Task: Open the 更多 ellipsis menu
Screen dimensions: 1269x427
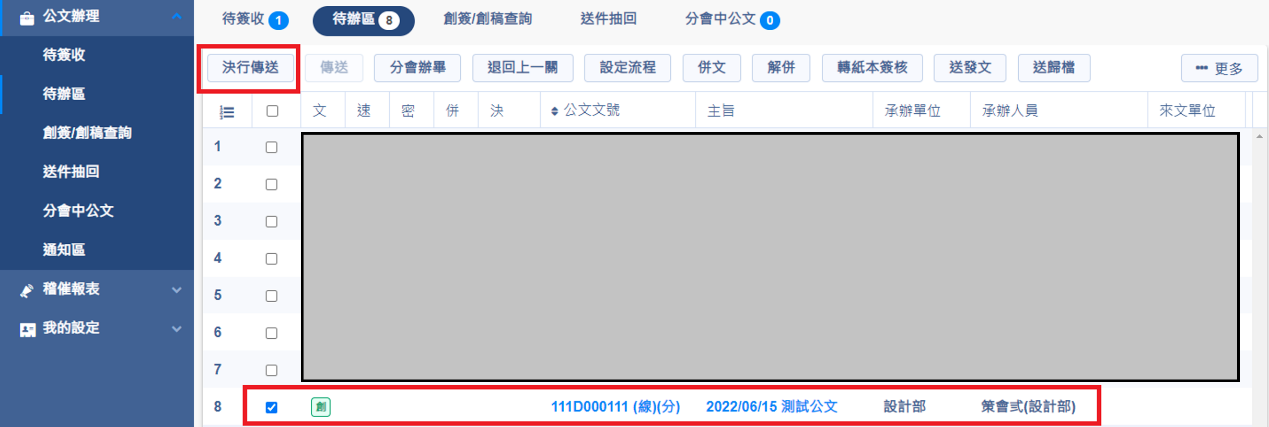Action: click(x=1219, y=68)
